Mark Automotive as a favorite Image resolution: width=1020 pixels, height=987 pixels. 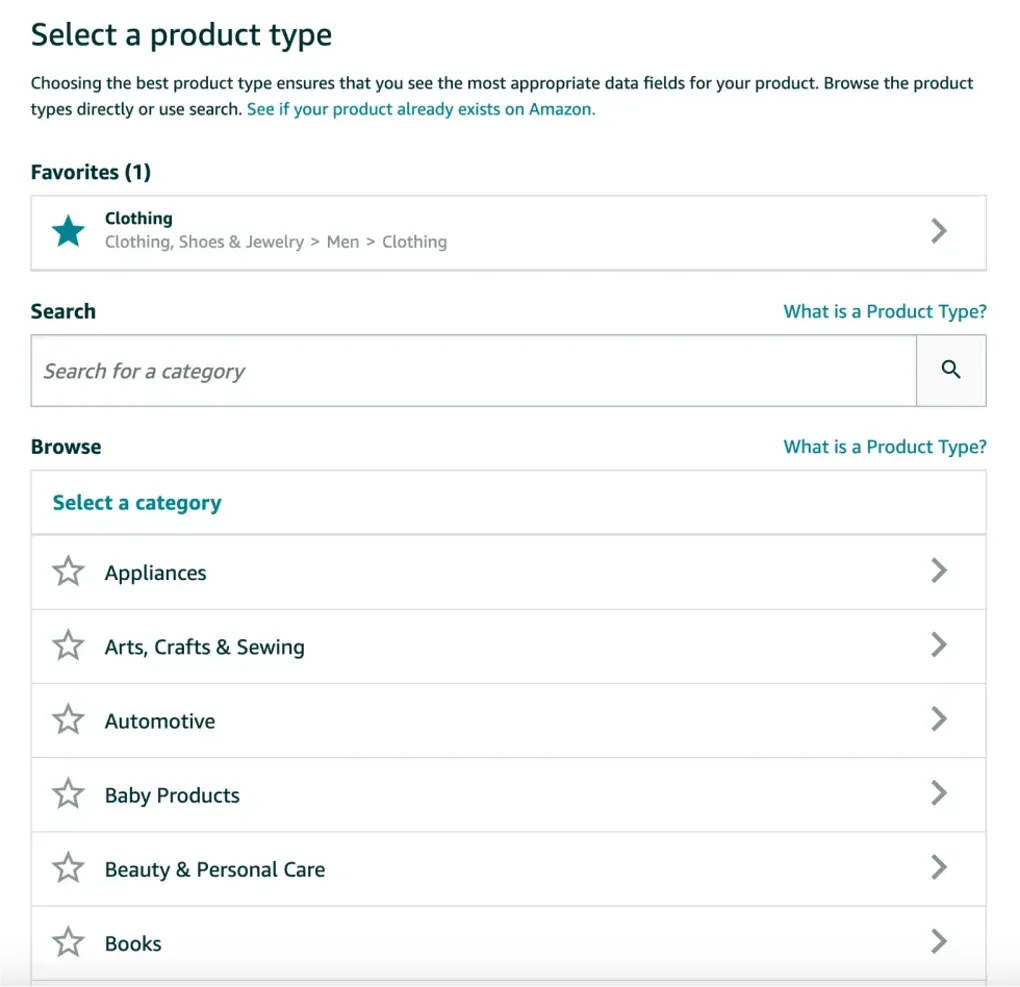click(68, 720)
